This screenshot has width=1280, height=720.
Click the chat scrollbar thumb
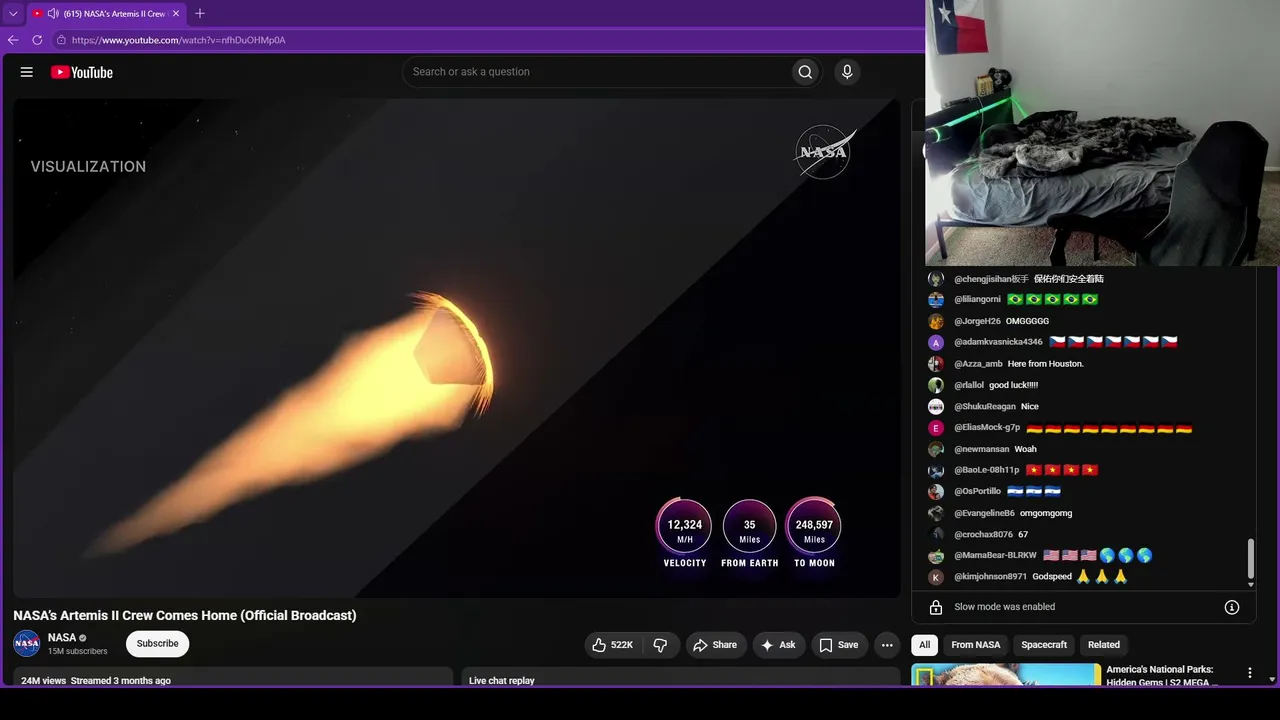coord(1251,558)
